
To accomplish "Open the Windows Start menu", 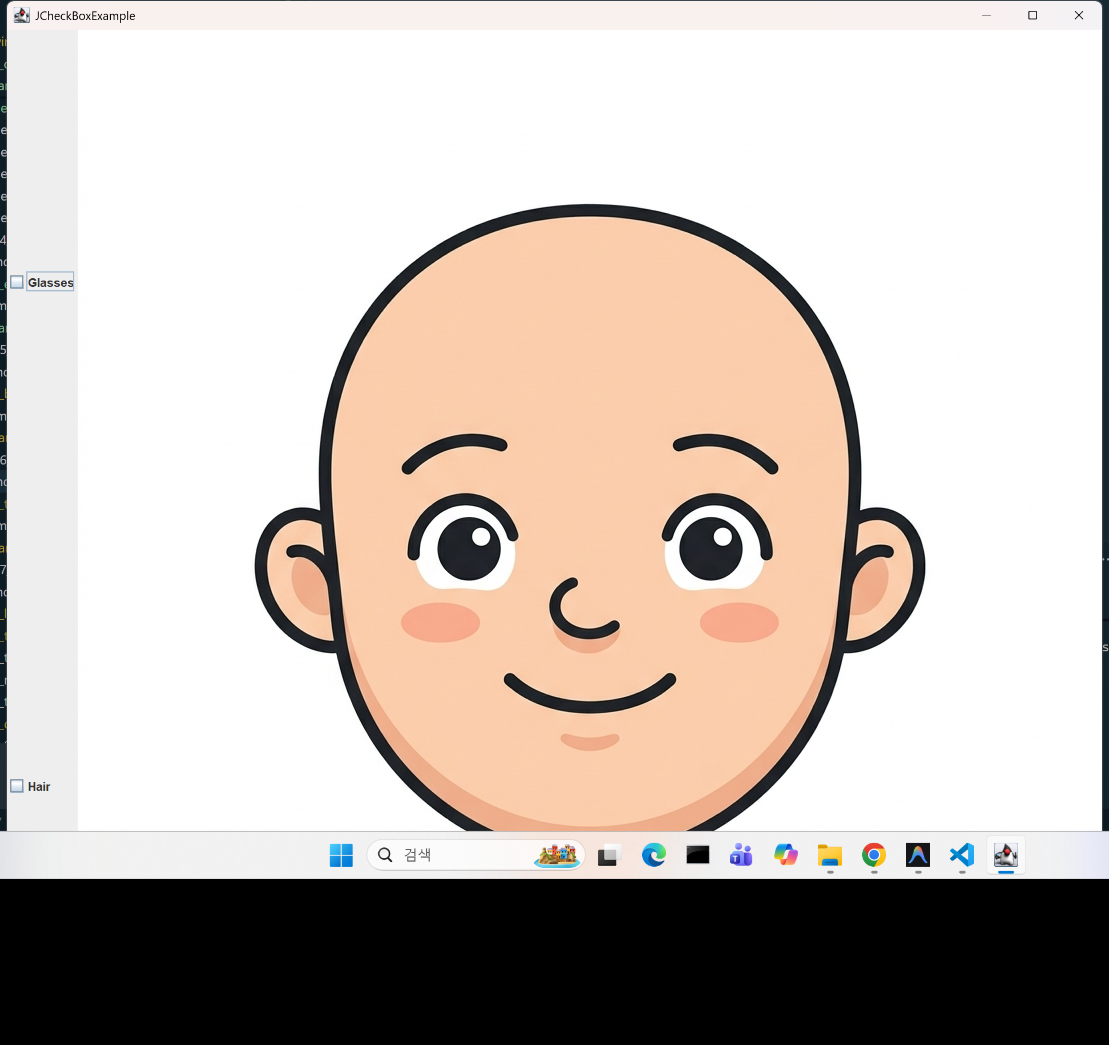I will (341, 856).
